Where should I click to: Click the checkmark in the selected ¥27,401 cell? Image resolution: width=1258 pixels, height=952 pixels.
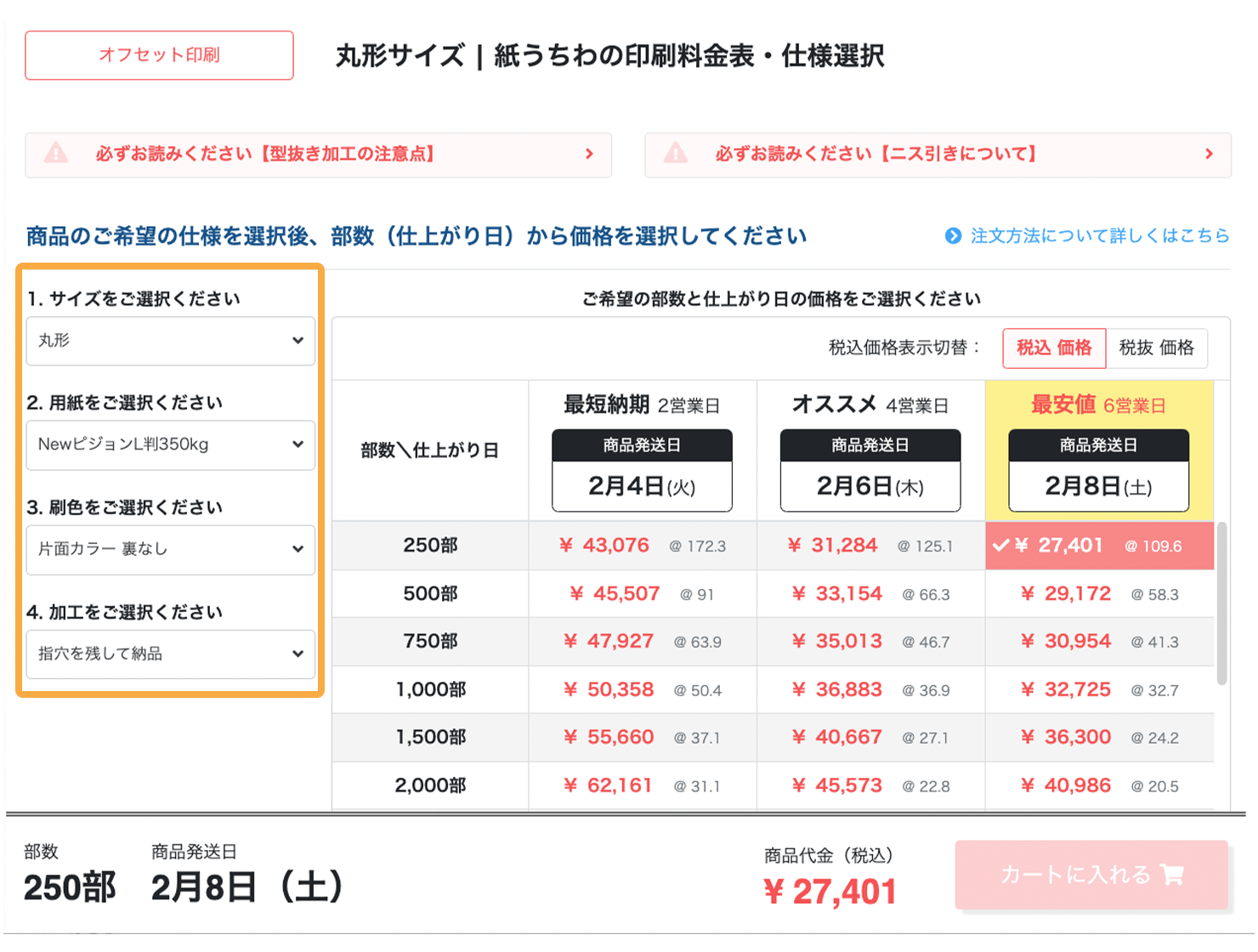[x=1000, y=545]
